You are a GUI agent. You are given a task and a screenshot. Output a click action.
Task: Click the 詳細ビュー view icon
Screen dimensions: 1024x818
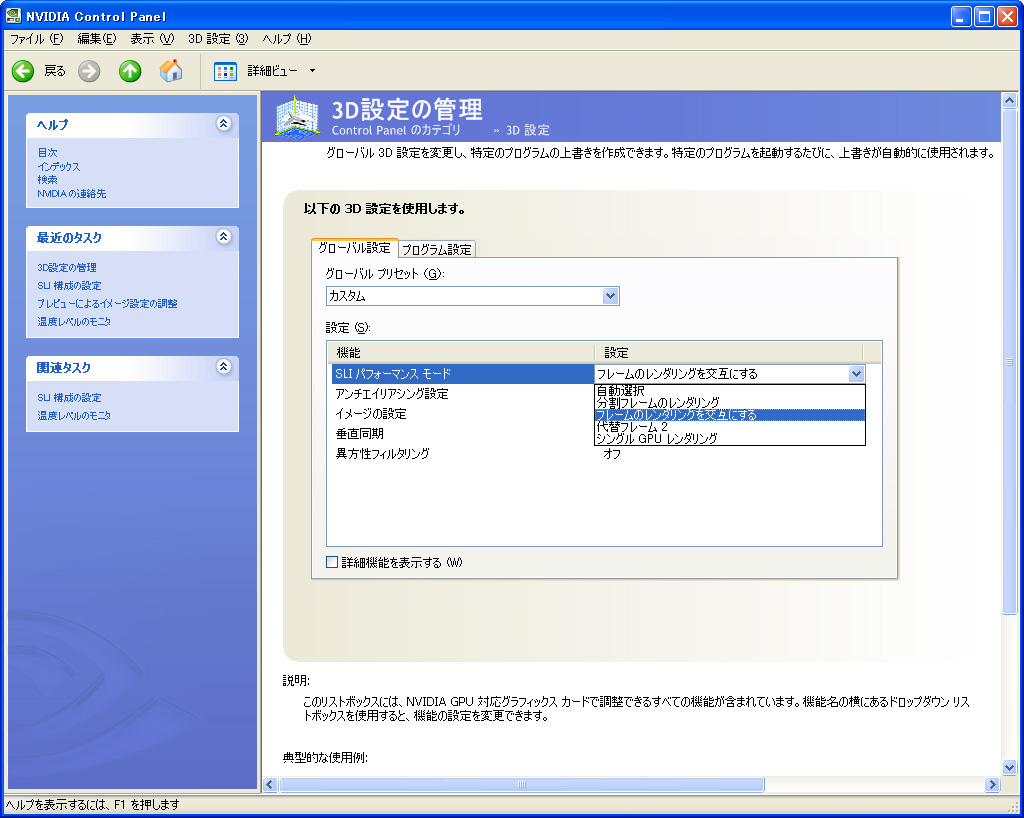coord(226,71)
